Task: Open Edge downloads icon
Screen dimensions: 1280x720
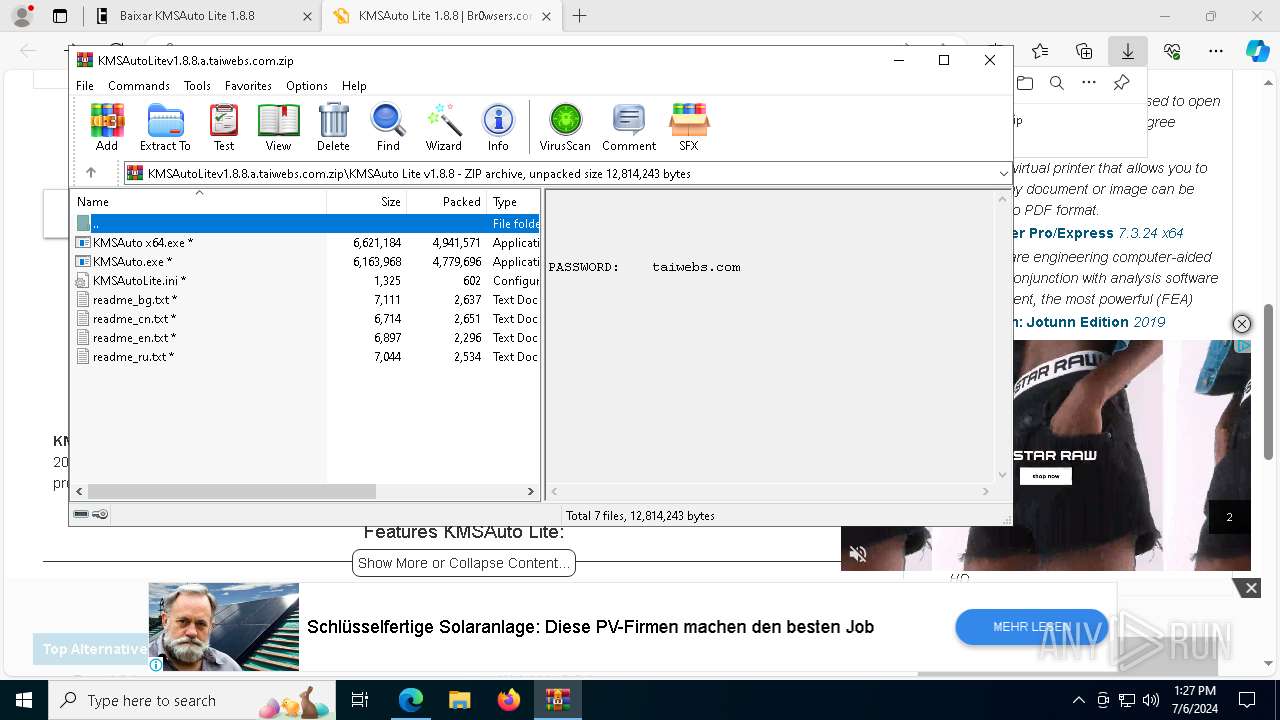Action: 1127,51
